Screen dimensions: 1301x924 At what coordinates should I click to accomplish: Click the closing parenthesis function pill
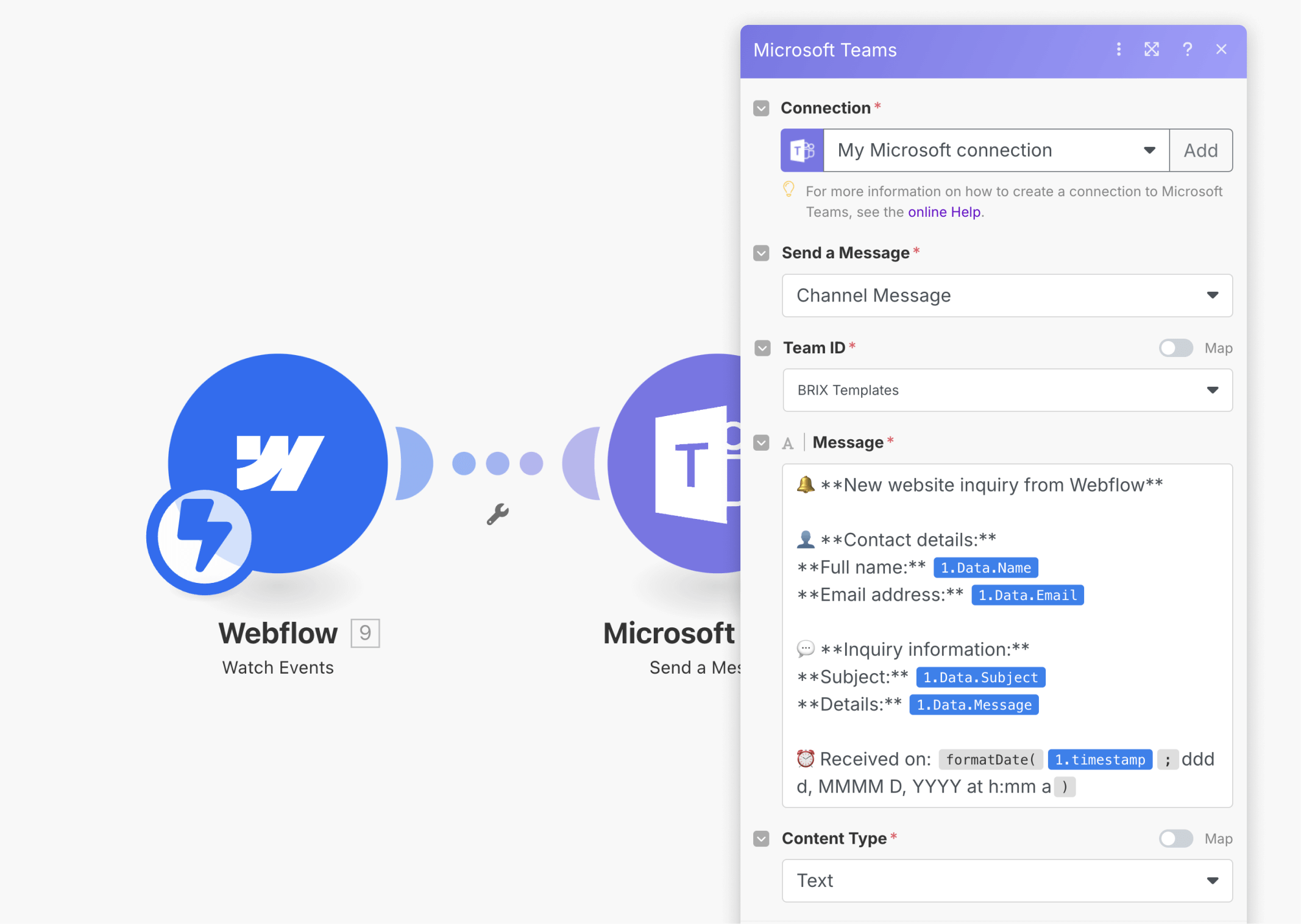[1065, 787]
